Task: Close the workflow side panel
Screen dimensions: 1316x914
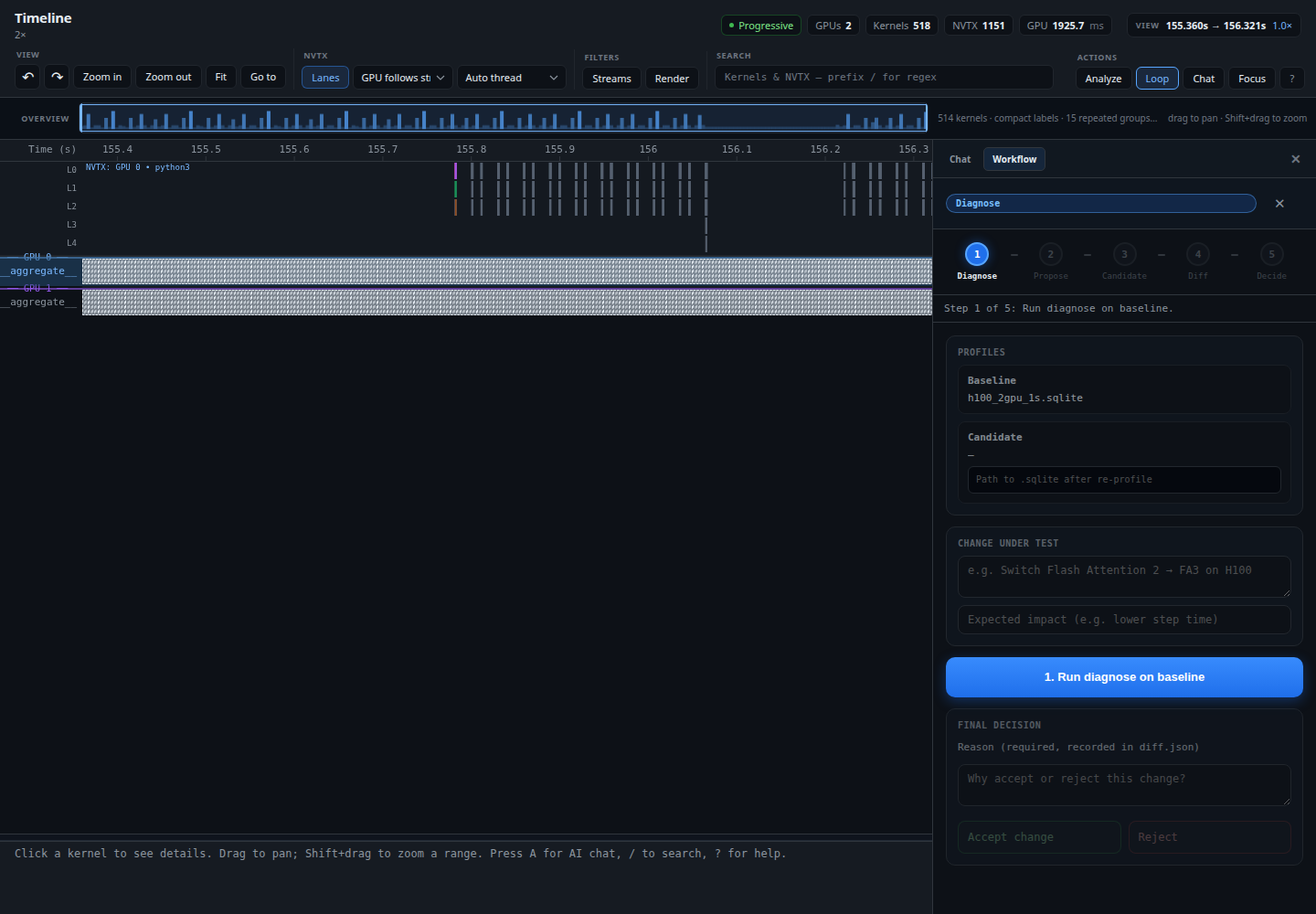Action: [1295, 159]
